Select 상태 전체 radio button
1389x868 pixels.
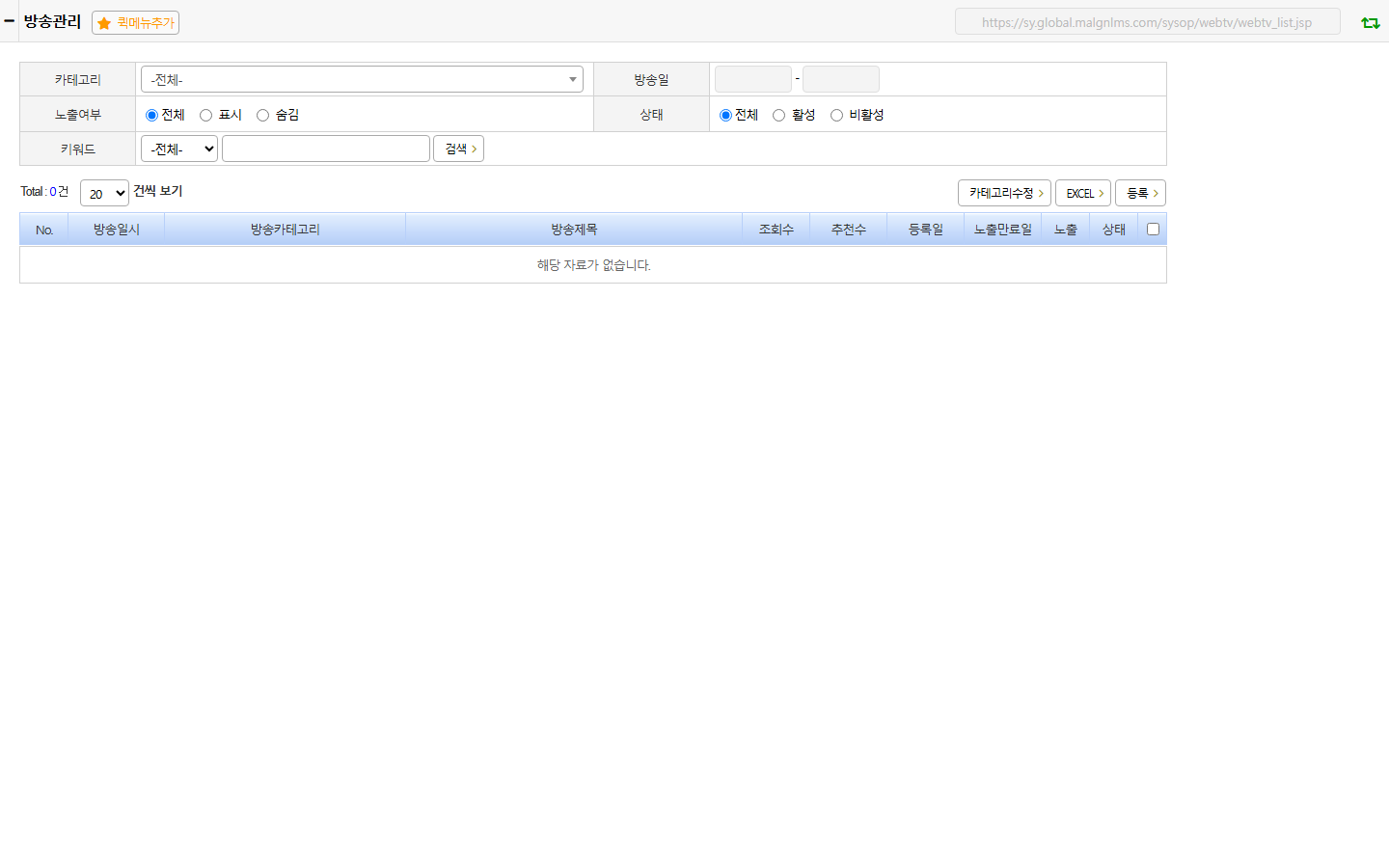[725, 115]
